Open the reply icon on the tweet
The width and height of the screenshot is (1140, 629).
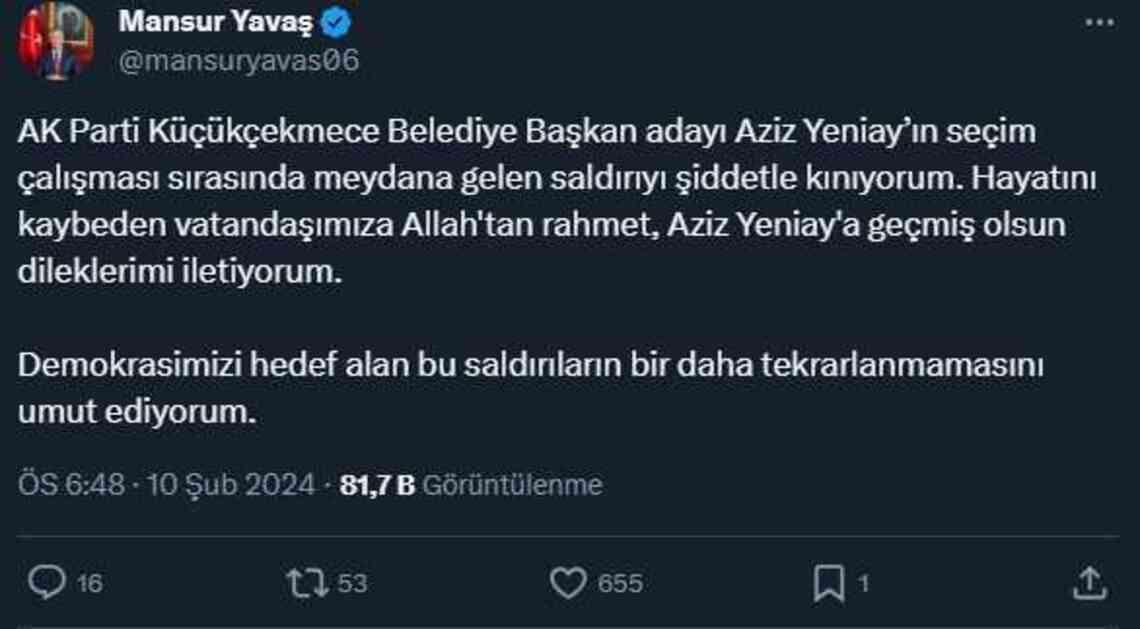tap(47, 577)
